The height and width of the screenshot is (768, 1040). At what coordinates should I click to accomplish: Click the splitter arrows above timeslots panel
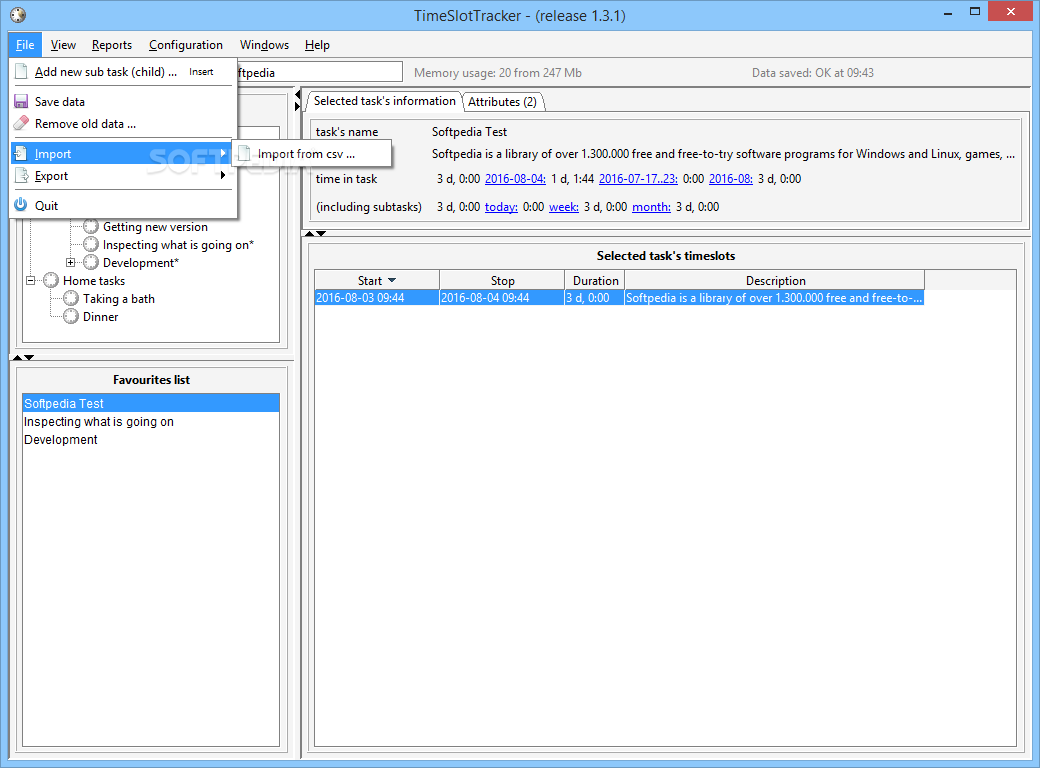[315, 233]
